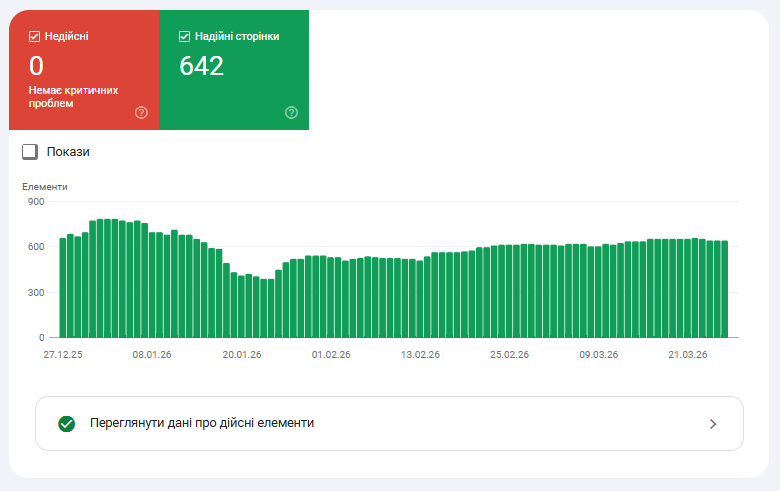Image resolution: width=780 pixels, height=491 pixels.
Task: Click the 20.01.26 date axis label
Action: point(242,354)
